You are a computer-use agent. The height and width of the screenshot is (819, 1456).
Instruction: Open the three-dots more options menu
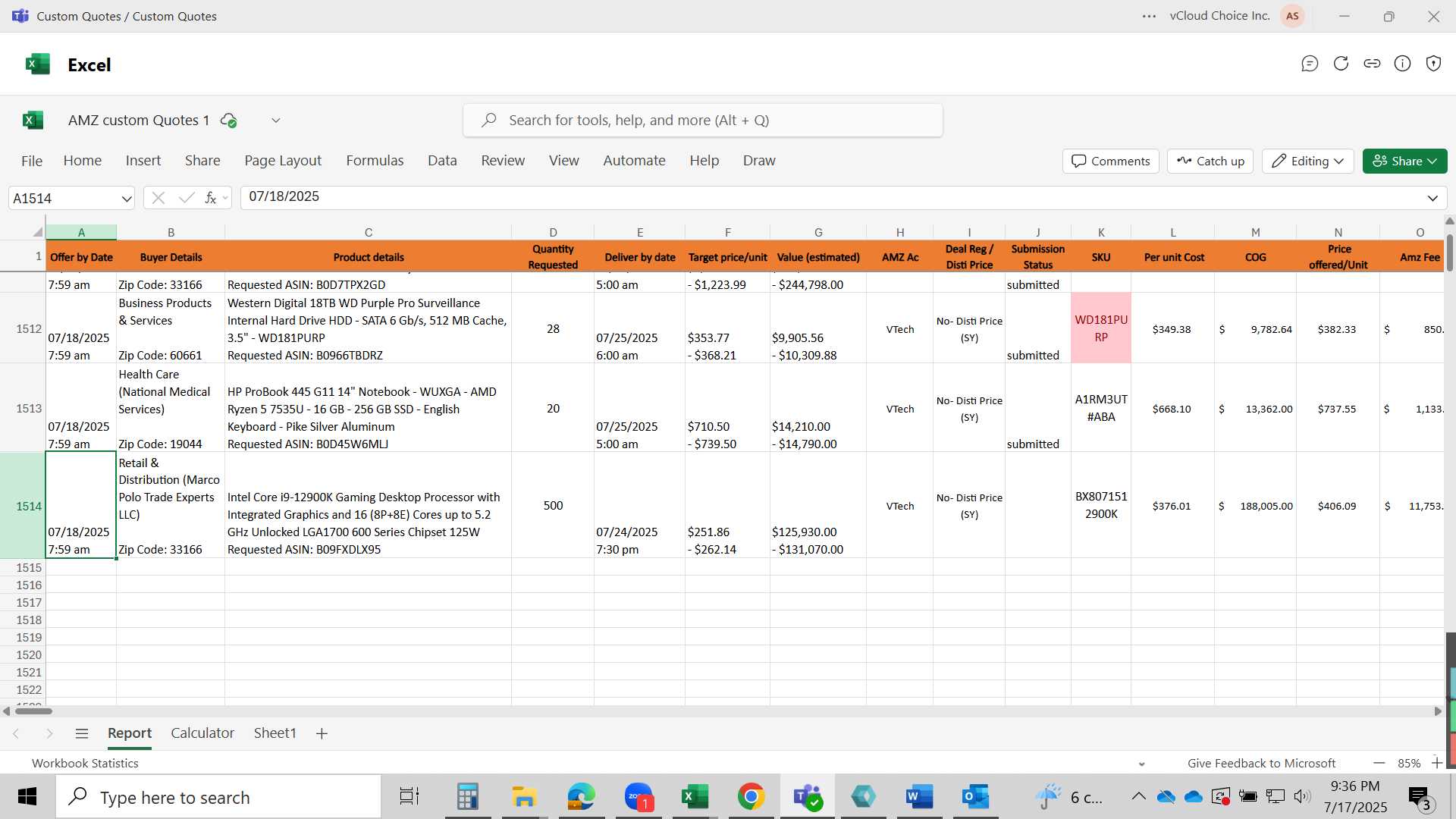pyautogui.click(x=1150, y=16)
